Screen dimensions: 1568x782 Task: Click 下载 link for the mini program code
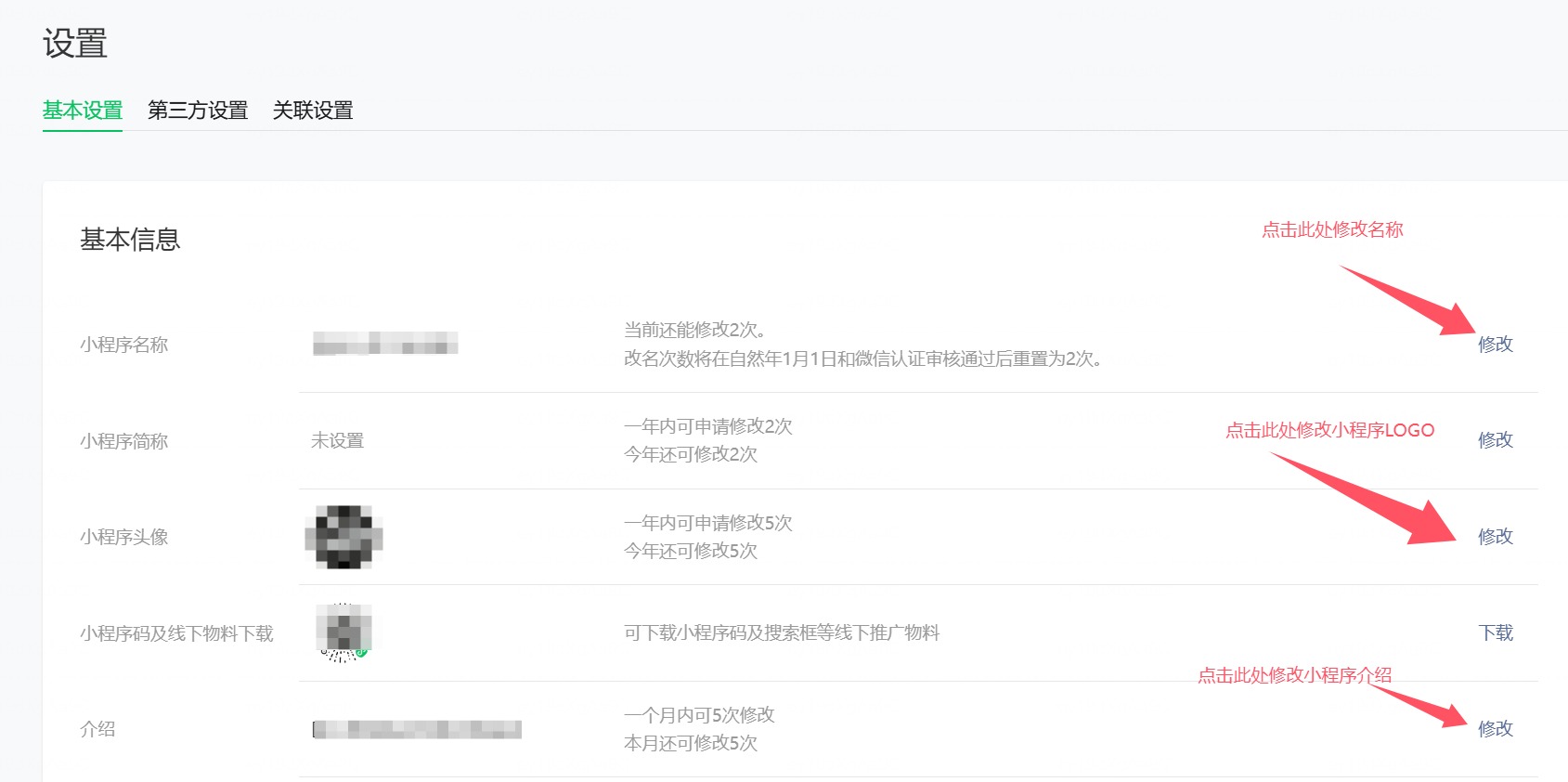coord(1495,633)
